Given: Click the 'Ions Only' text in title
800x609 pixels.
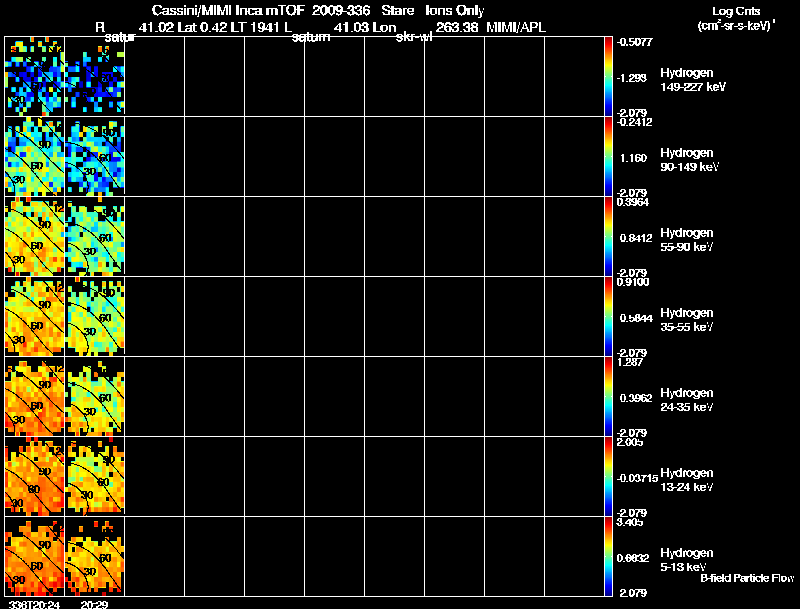Looking at the screenshot, I should tap(455, 10).
